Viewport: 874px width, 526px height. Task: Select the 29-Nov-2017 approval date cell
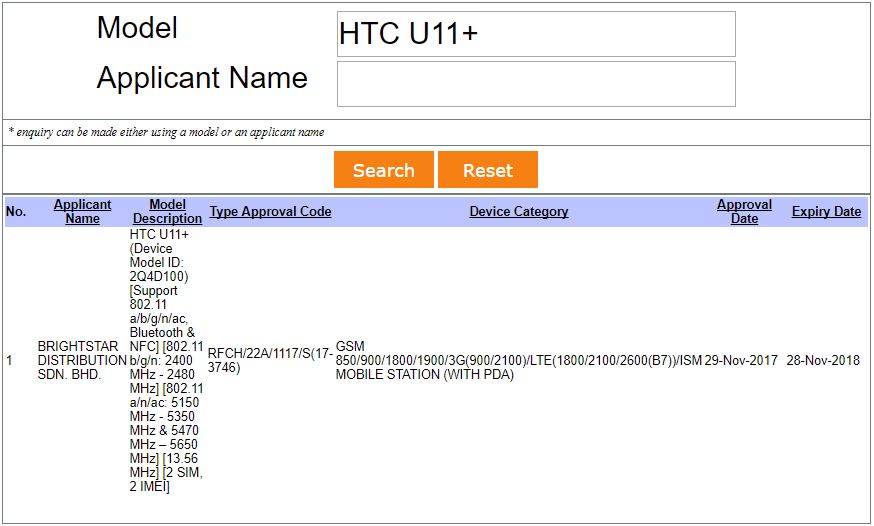741,360
